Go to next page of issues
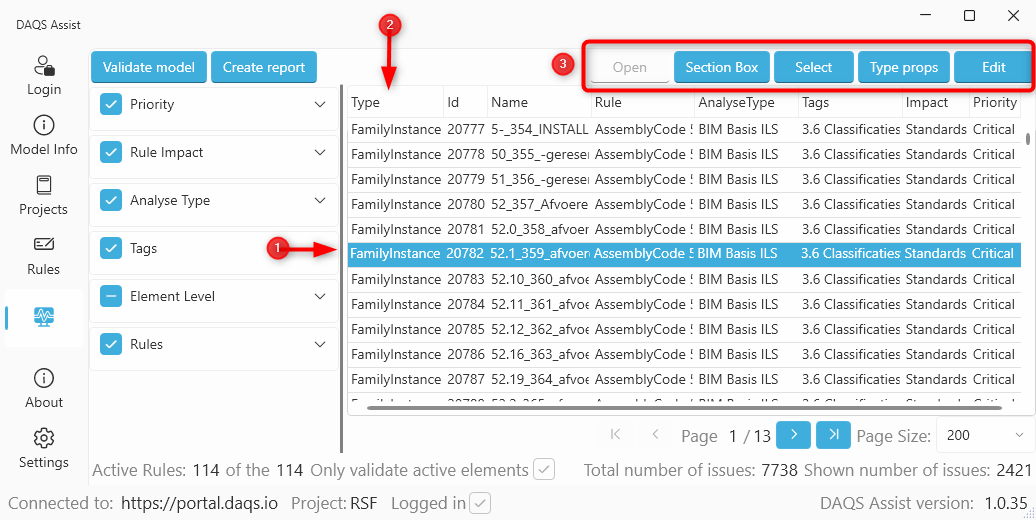The image size is (1036, 520). coord(793,434)
